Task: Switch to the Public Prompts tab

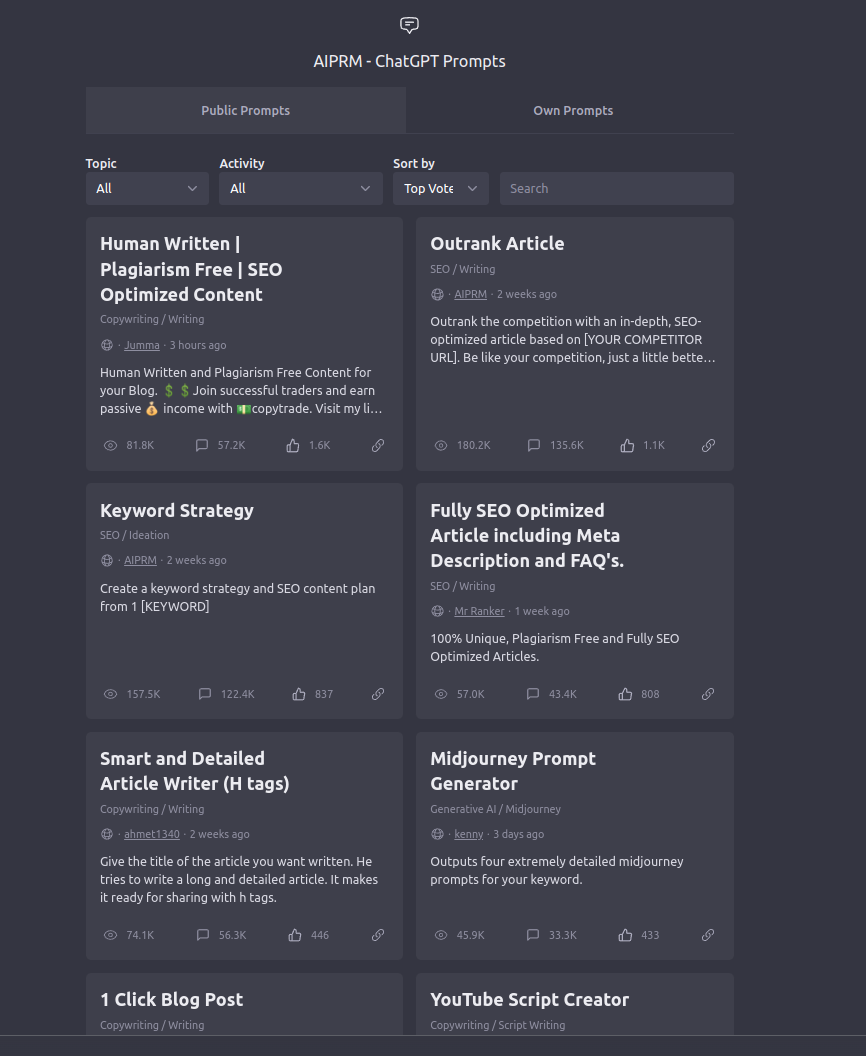Action: (x=246, y=110)
